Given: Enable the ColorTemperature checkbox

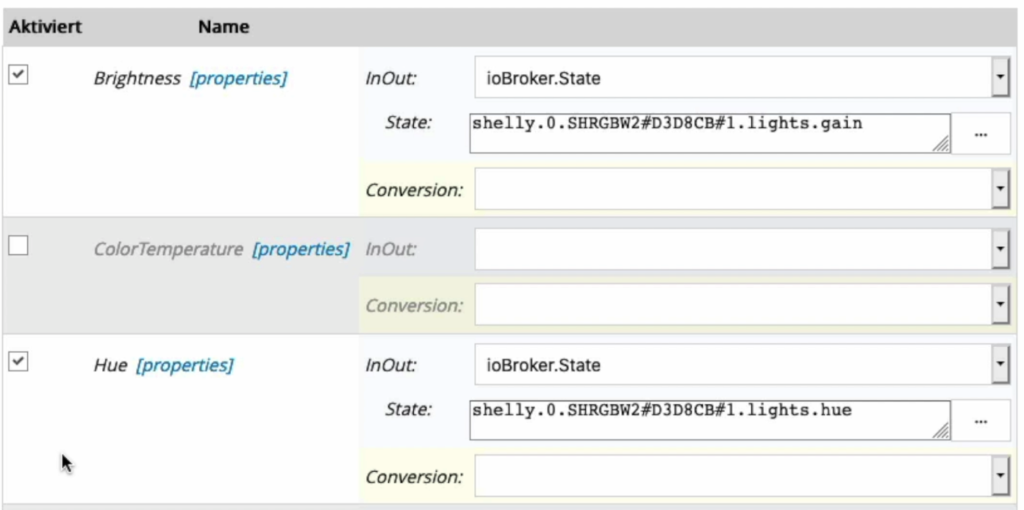Looking at the screenshot, I should (18, 246).
